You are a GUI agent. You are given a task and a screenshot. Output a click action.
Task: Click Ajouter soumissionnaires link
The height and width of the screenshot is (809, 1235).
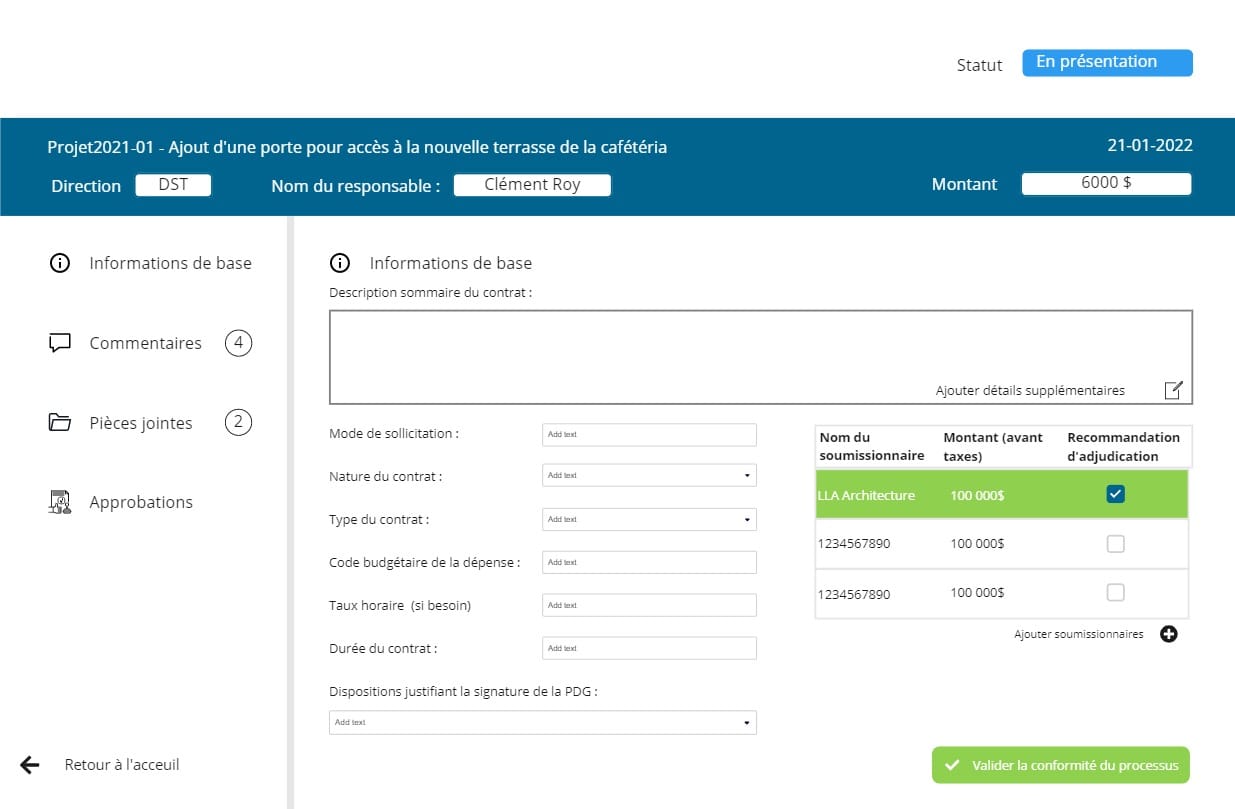point(1078,634)
